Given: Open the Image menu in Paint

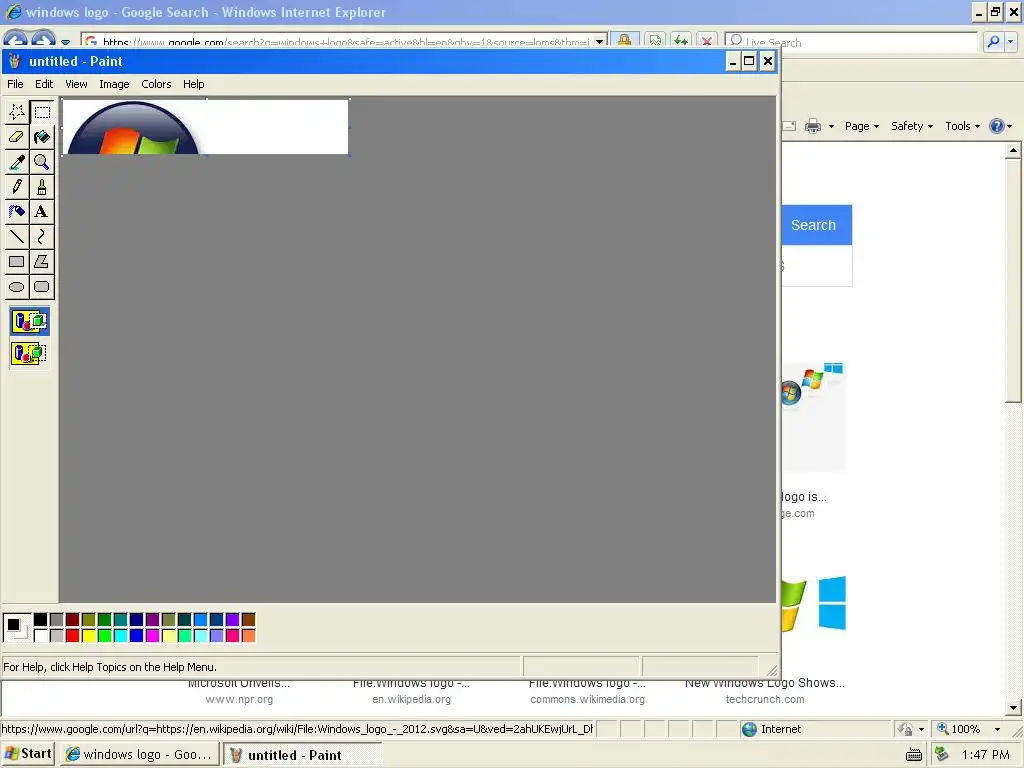Looking at the screenshot, I should coord(114,84).
